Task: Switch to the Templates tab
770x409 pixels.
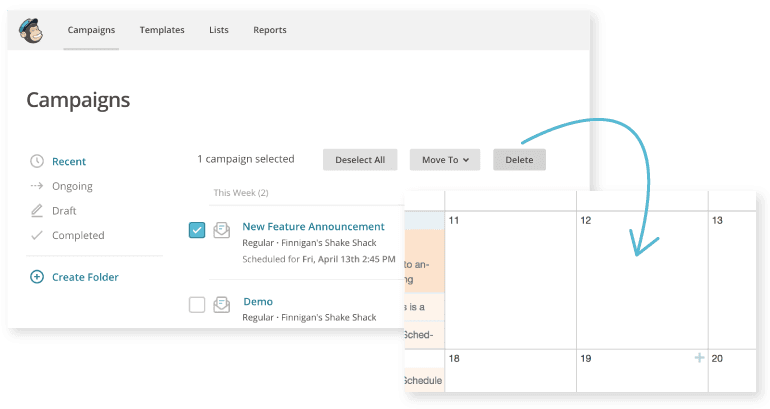Action: tap(162, 30)
